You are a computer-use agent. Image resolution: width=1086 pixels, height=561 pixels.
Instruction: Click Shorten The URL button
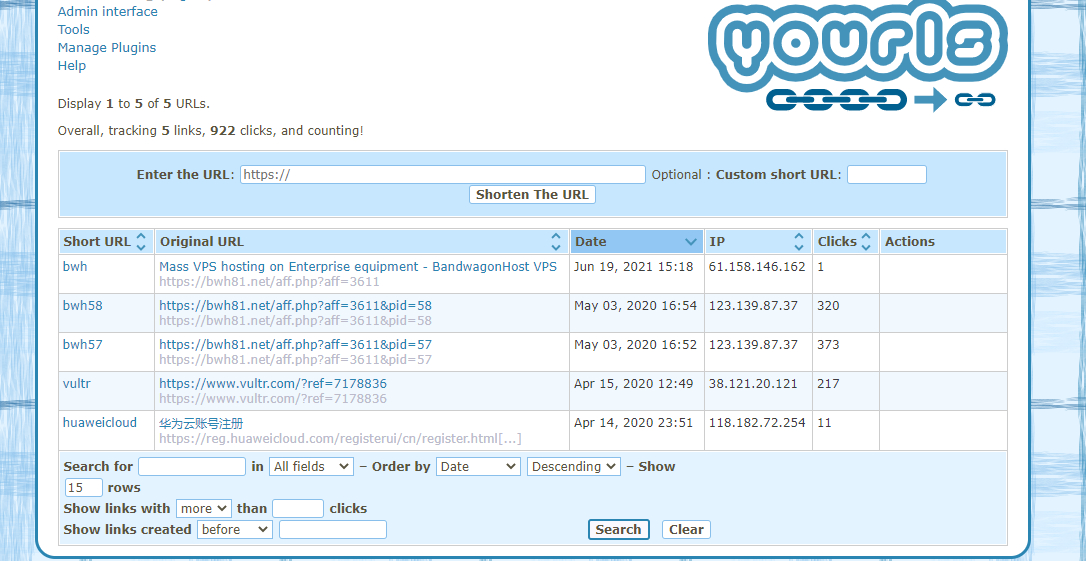(x=532, y=195)
